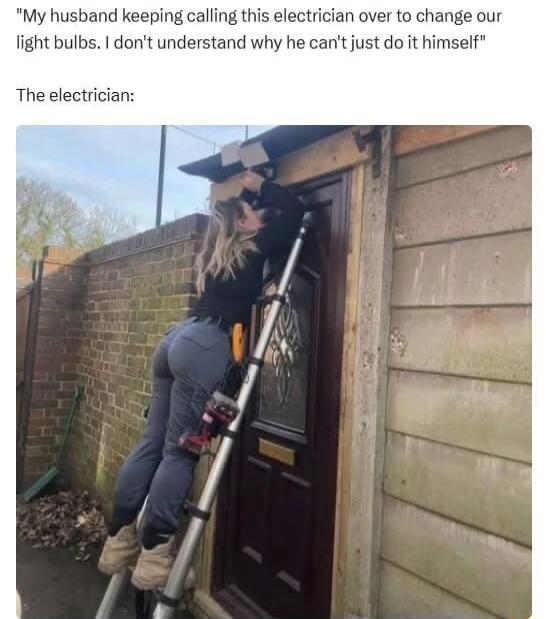This screenshot has width=546, height=619.
Task: Click the outdoor light fixture above the door
Action: tap(246, 156)
